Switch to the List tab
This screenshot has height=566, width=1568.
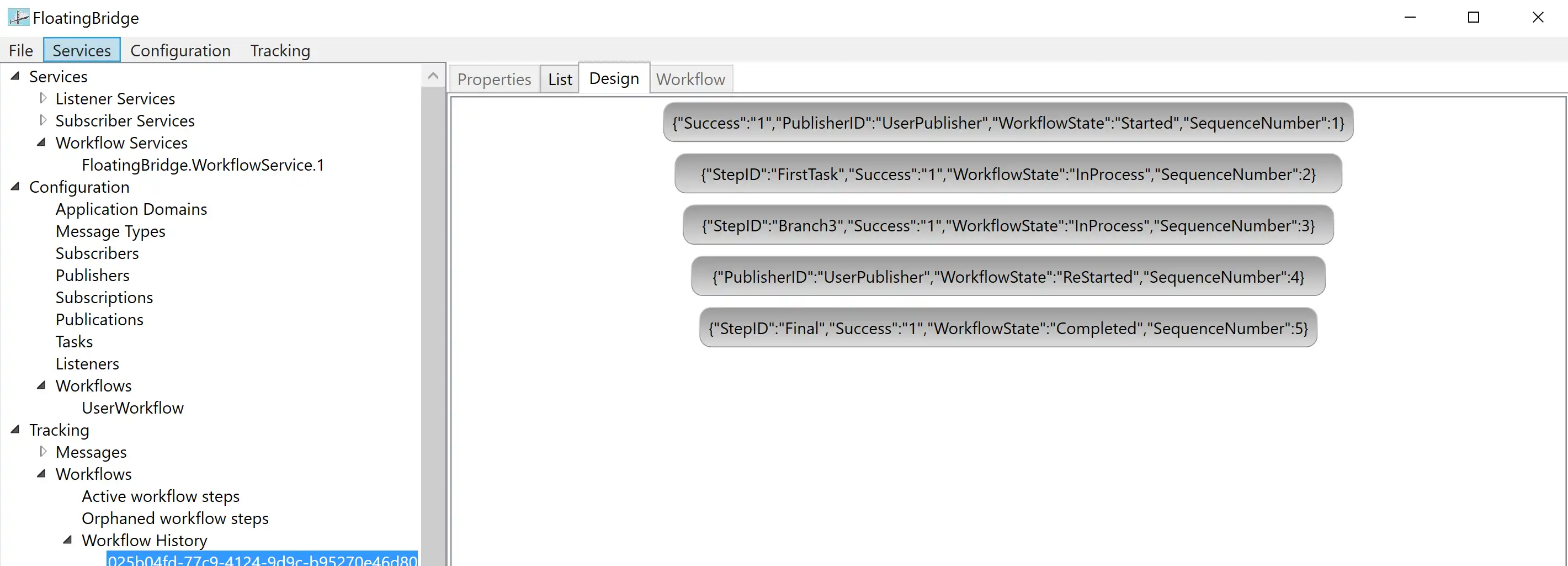[x=560, y=79]
